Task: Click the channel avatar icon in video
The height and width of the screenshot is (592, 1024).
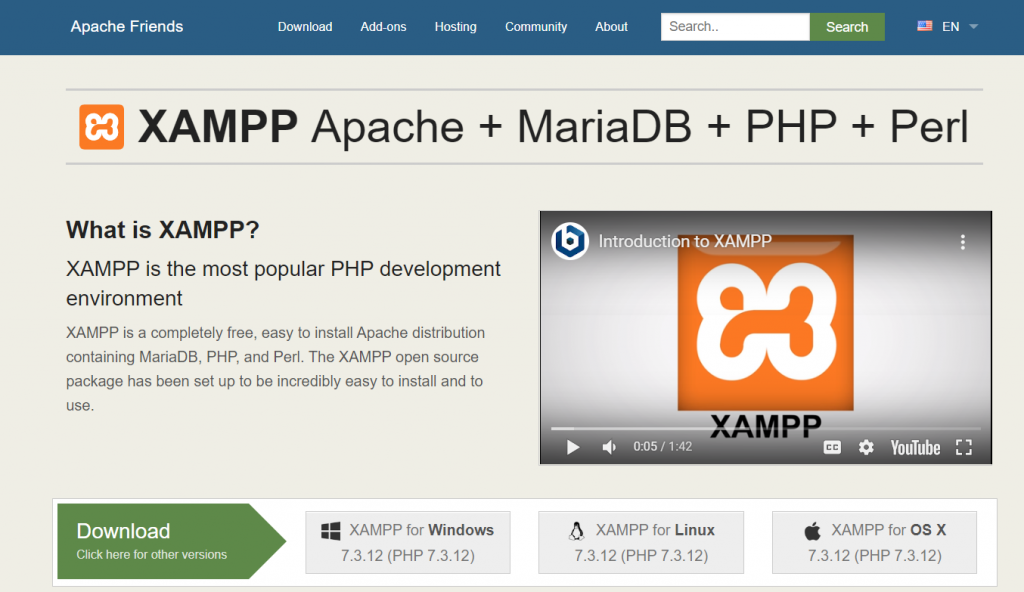Action: [x=570, y=241]
